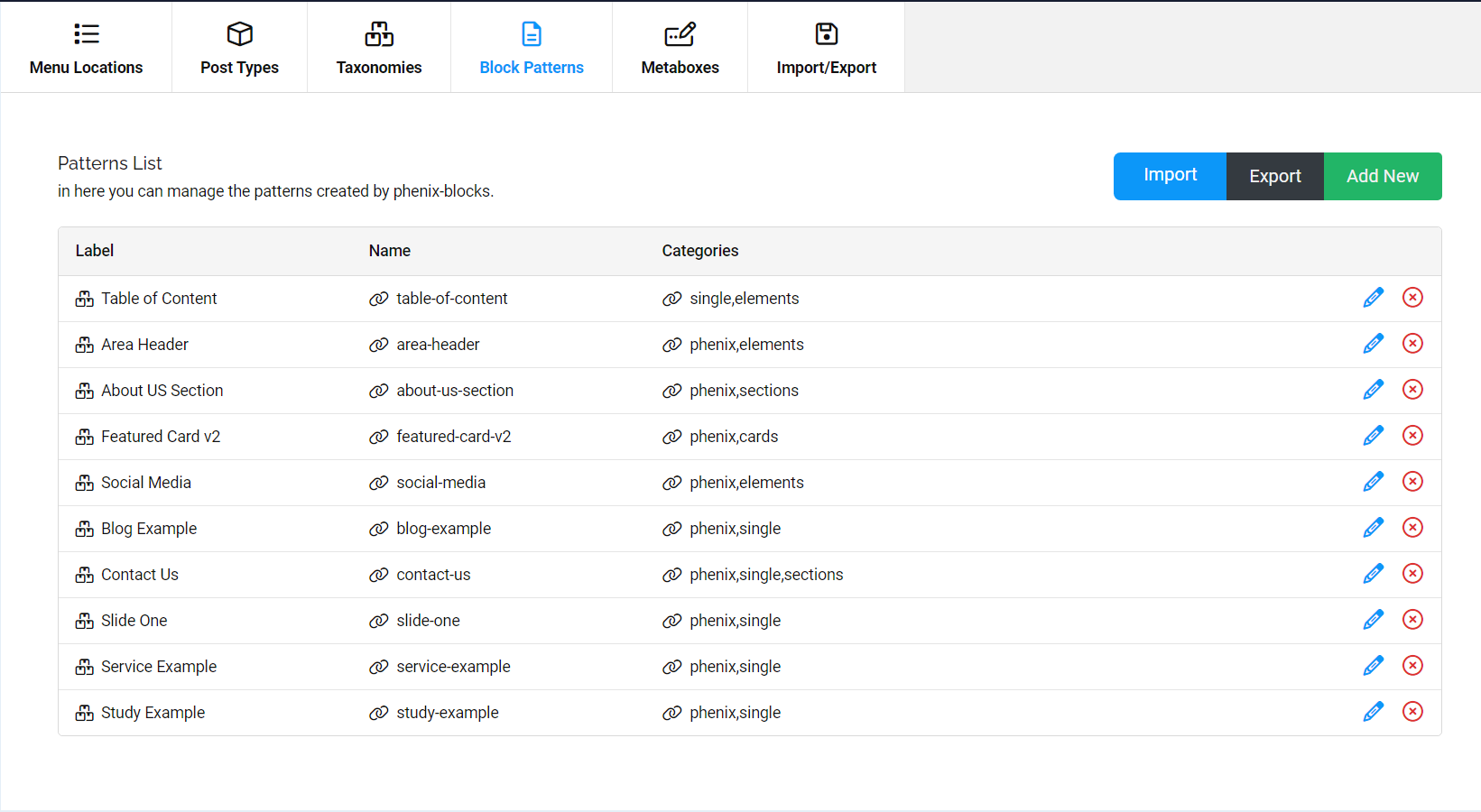Click the 'slide-one' name cell
The width and height of the screenshot is (1481, 812).
tap(429, 621)
